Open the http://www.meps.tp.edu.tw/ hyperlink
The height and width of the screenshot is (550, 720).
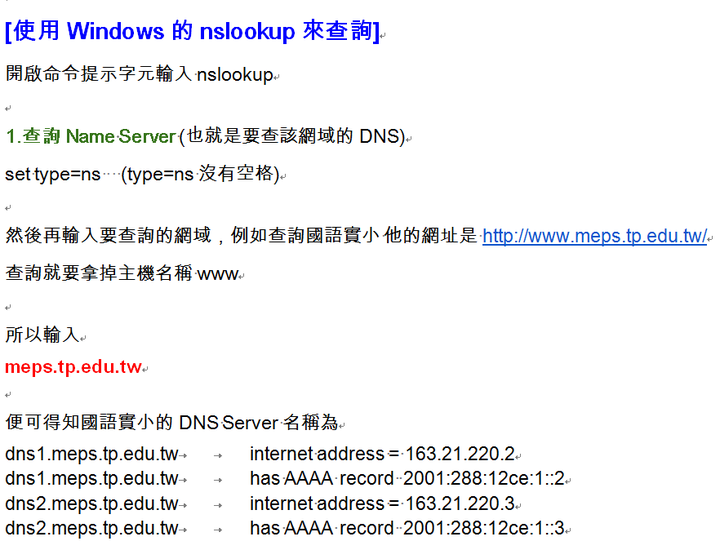pyautogui.click(x=595, y=236)
